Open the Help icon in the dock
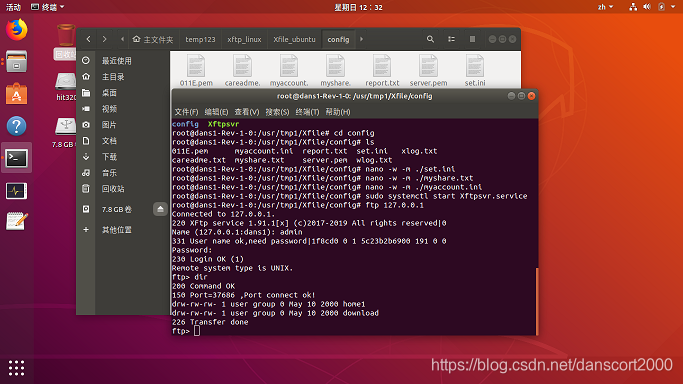 [17, 126]
